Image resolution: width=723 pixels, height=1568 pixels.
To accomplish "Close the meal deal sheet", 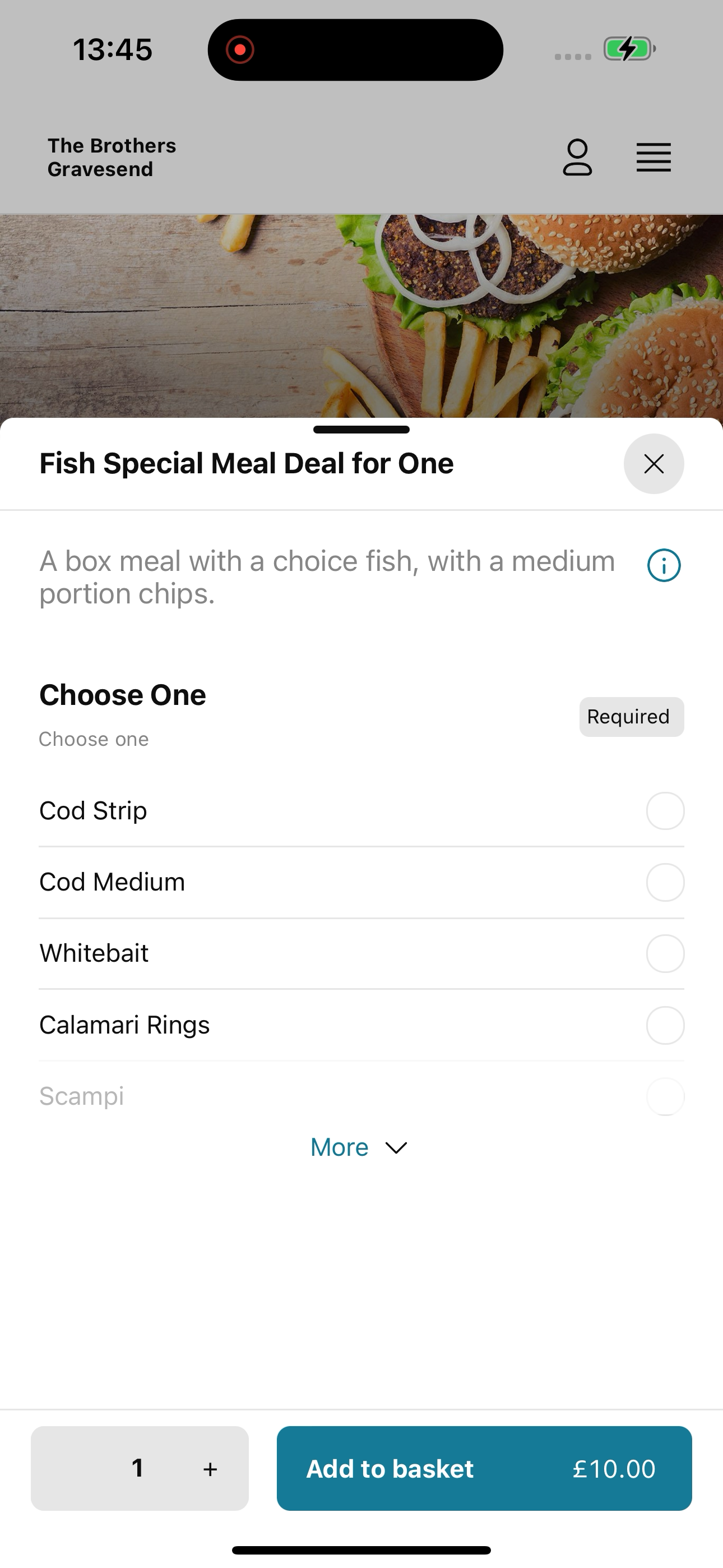I will click(654, 464).
